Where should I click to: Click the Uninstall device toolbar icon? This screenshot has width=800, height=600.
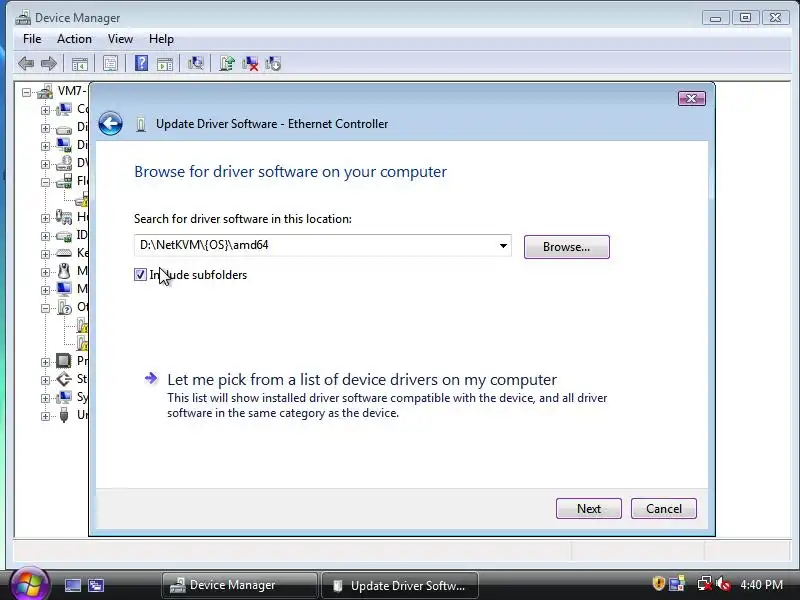[273, 64]
